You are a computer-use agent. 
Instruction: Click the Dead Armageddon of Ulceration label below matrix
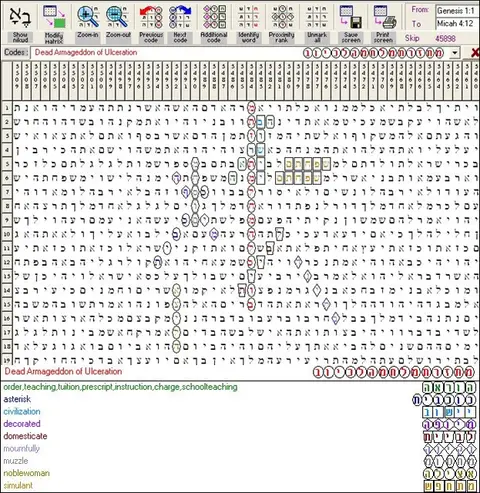63,371
